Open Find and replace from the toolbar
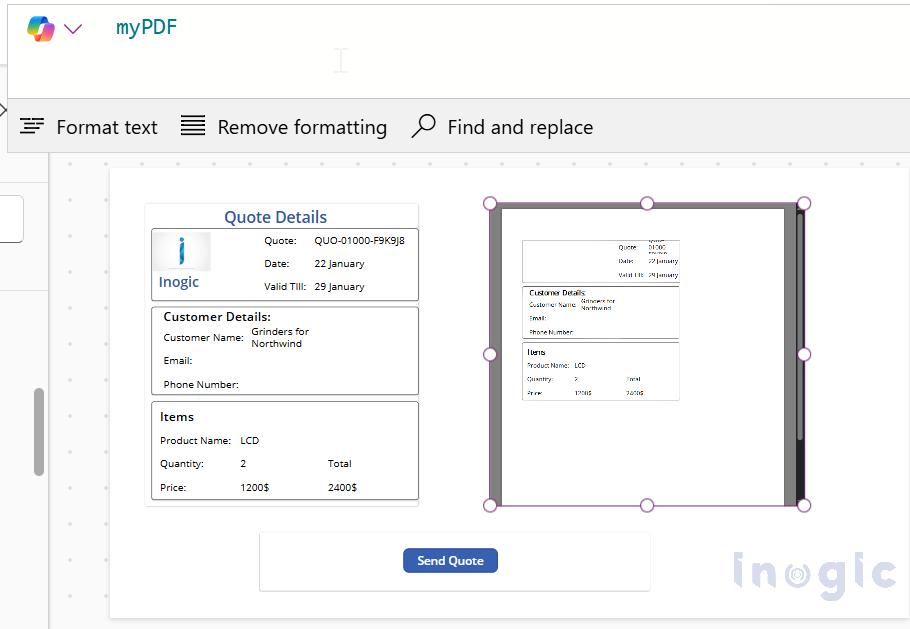The width and height of the screenshot is (910, 629). [520, 126]
